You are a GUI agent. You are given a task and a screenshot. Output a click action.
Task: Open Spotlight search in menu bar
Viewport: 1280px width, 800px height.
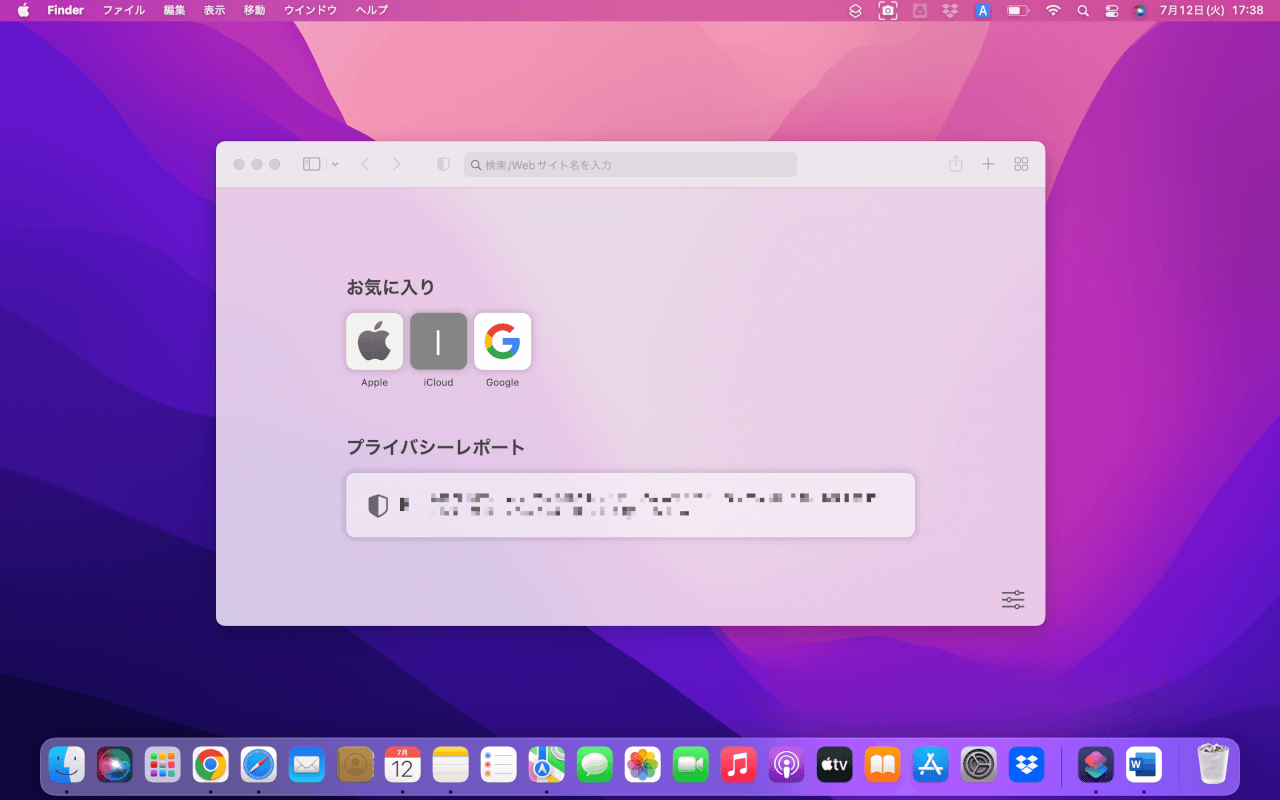pyautogui.click(x=1083, y=10)
